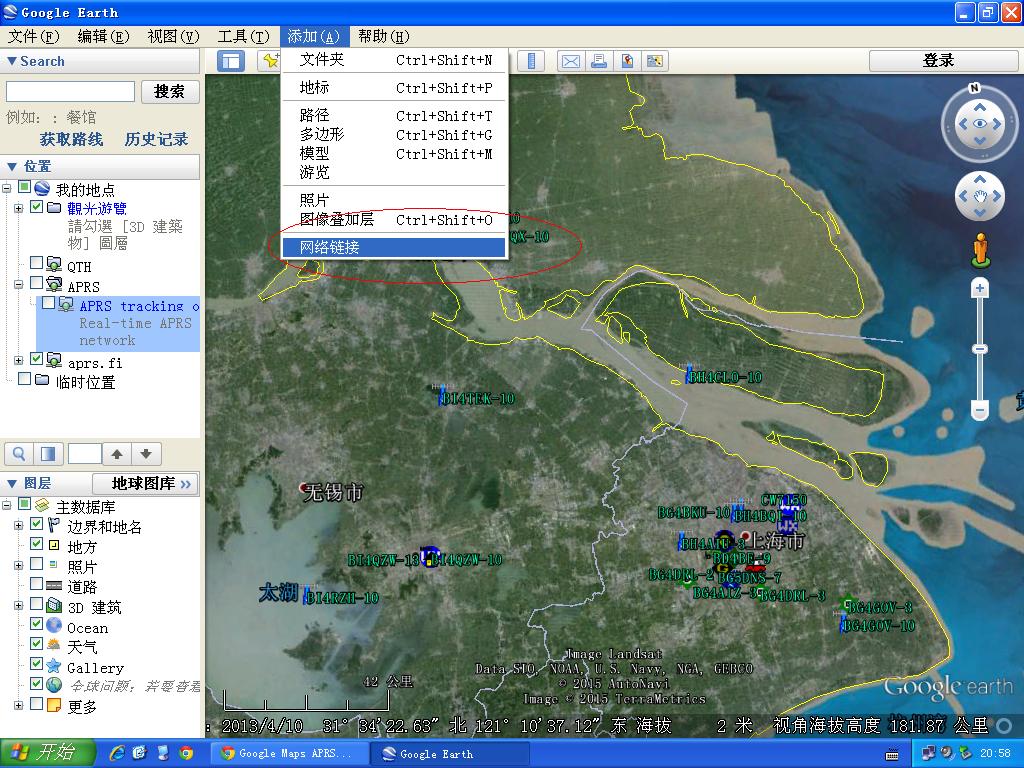
Task: Click the Street View pegman icon
Action: pos(980,249)
